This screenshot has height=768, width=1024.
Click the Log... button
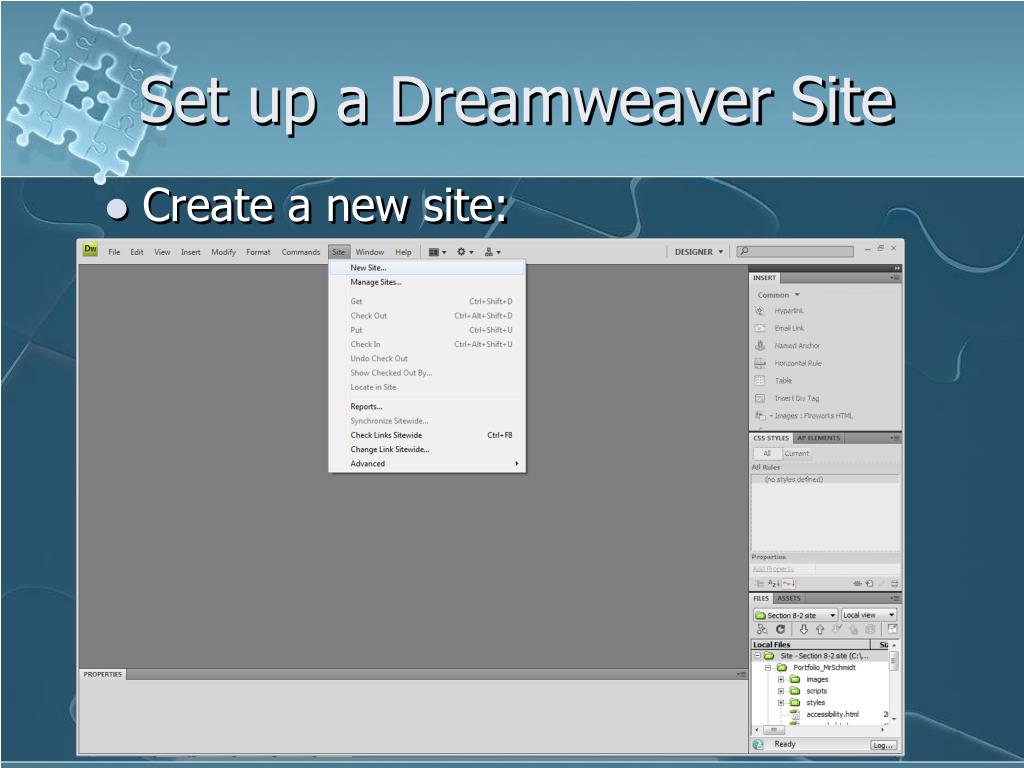pos(884,745)
